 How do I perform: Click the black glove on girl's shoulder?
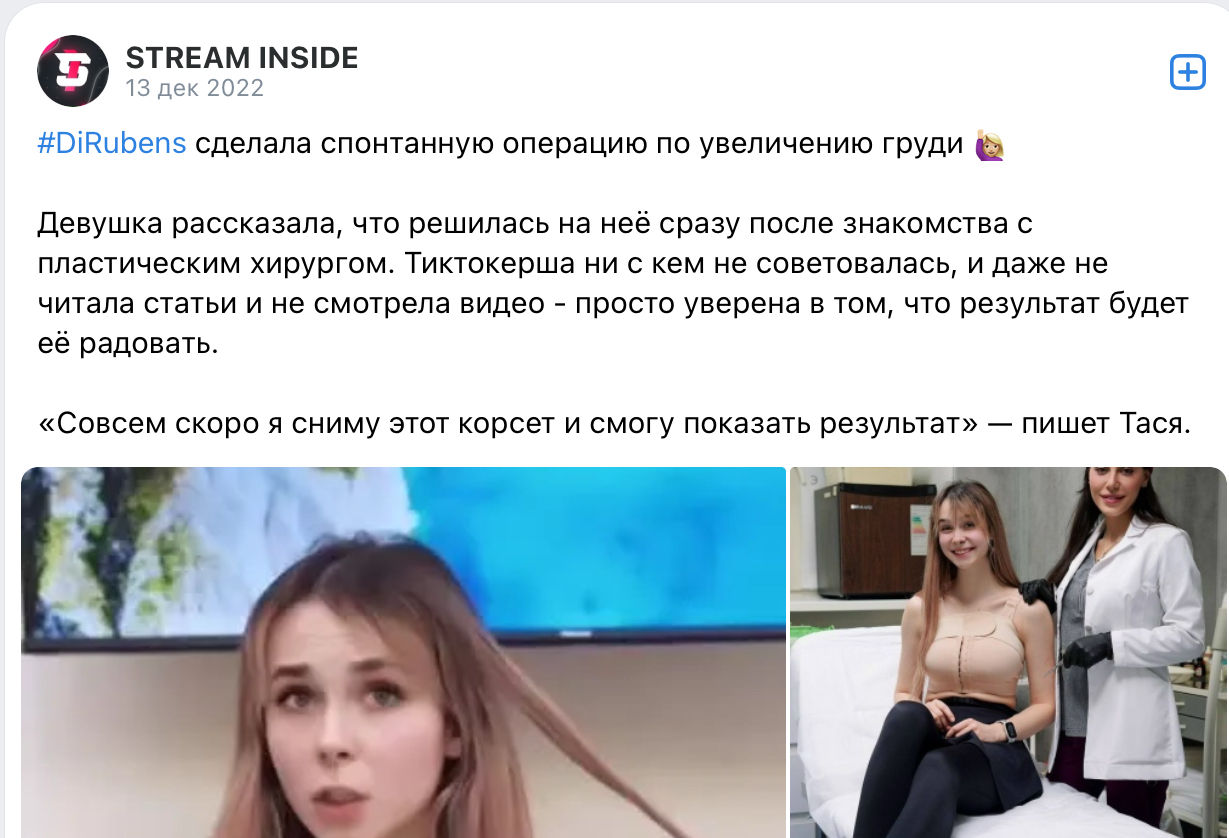pyautogui.click(x=1038, y=595)
